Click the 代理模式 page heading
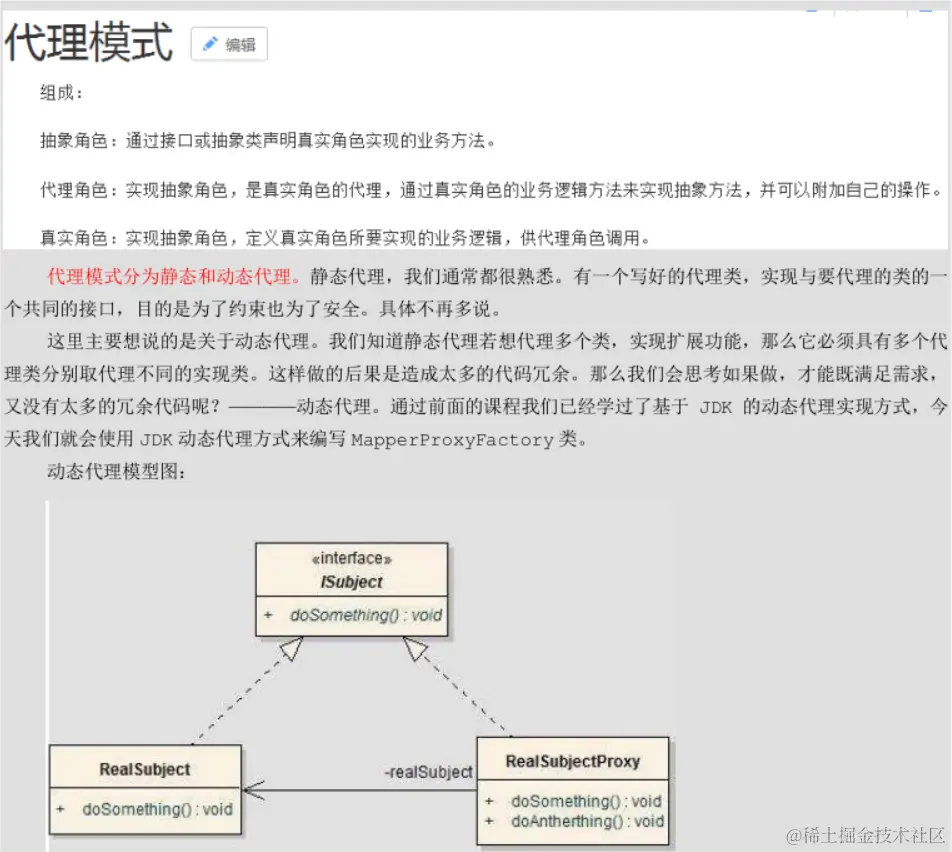952x852 pixels. 89,41
